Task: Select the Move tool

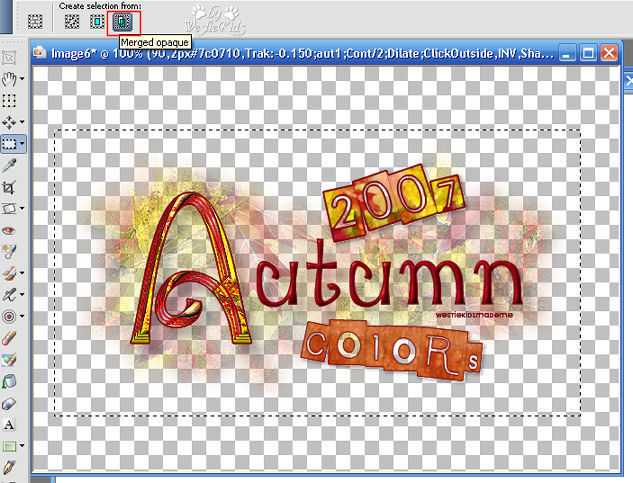Action: 9,122
